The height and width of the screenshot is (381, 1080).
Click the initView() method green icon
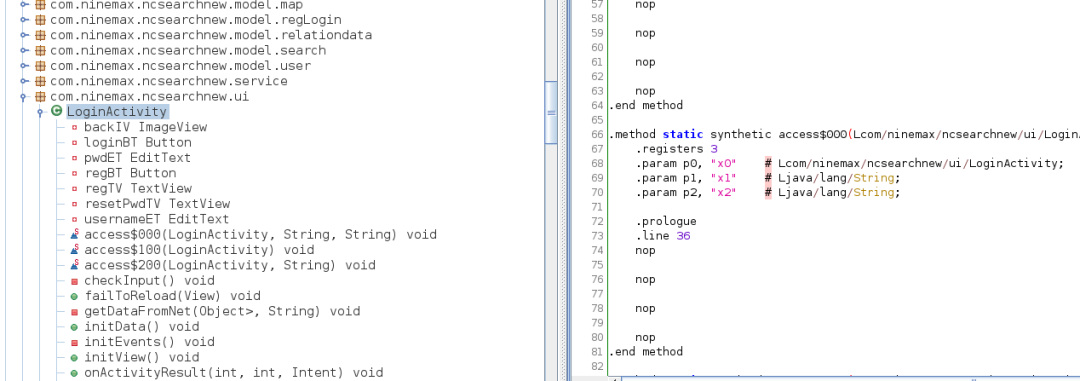74,358
